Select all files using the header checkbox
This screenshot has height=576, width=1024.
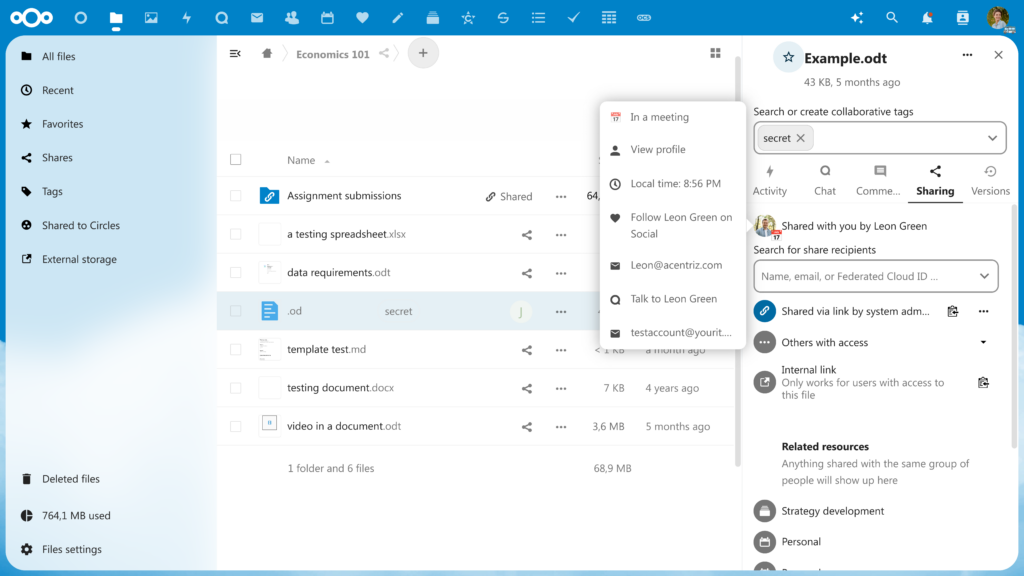[x=235, y=158]
